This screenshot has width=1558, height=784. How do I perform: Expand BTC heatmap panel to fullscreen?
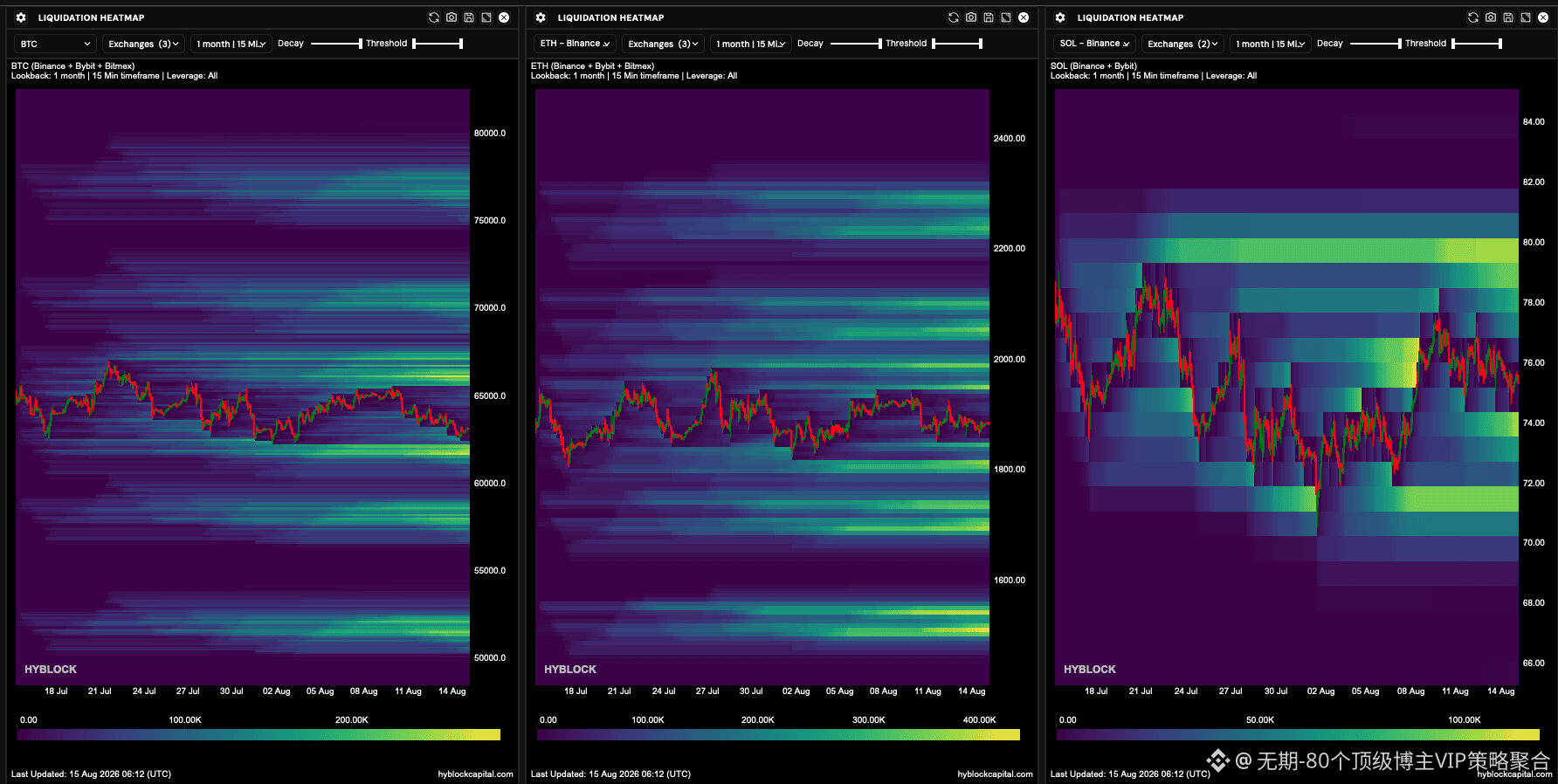pos(486,17)
